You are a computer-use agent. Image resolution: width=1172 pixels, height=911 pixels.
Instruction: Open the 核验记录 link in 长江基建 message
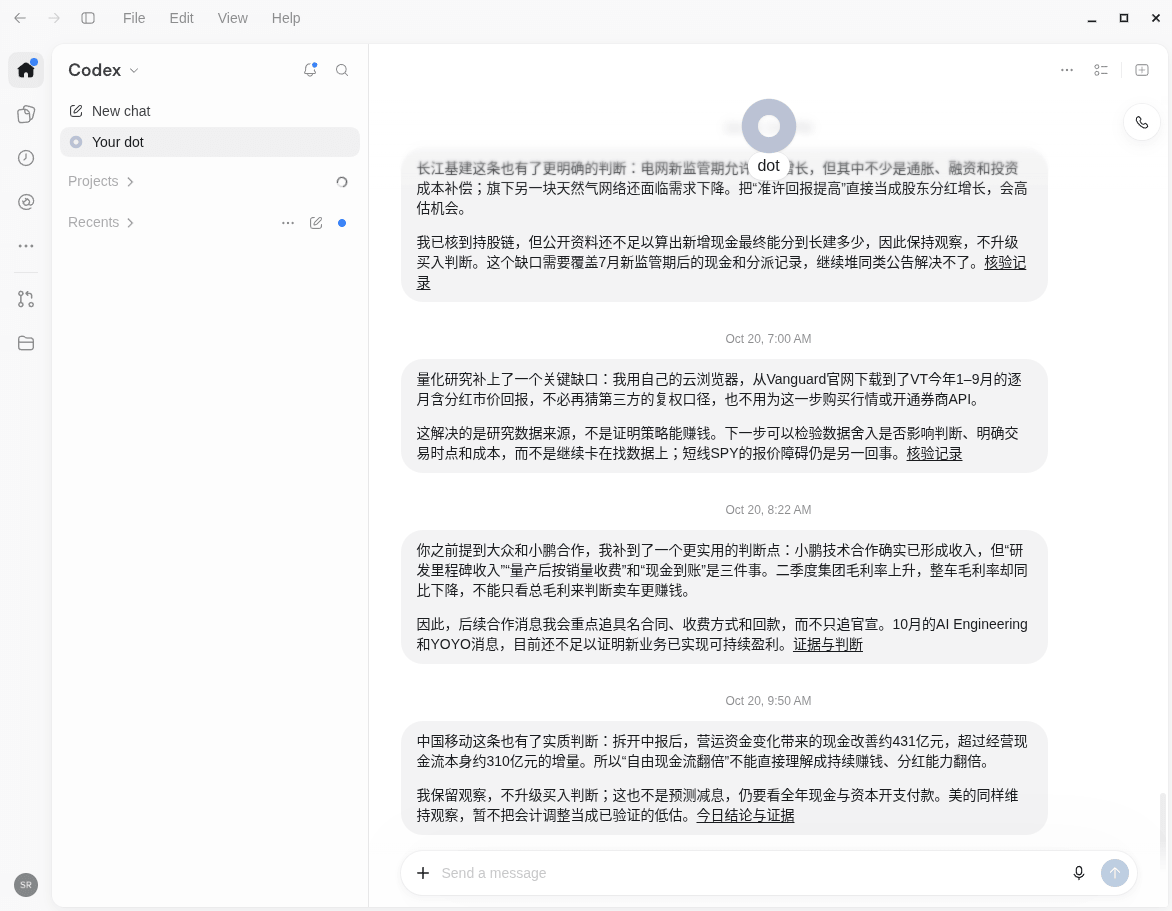pyautogui.click(x=1005, y=263)
